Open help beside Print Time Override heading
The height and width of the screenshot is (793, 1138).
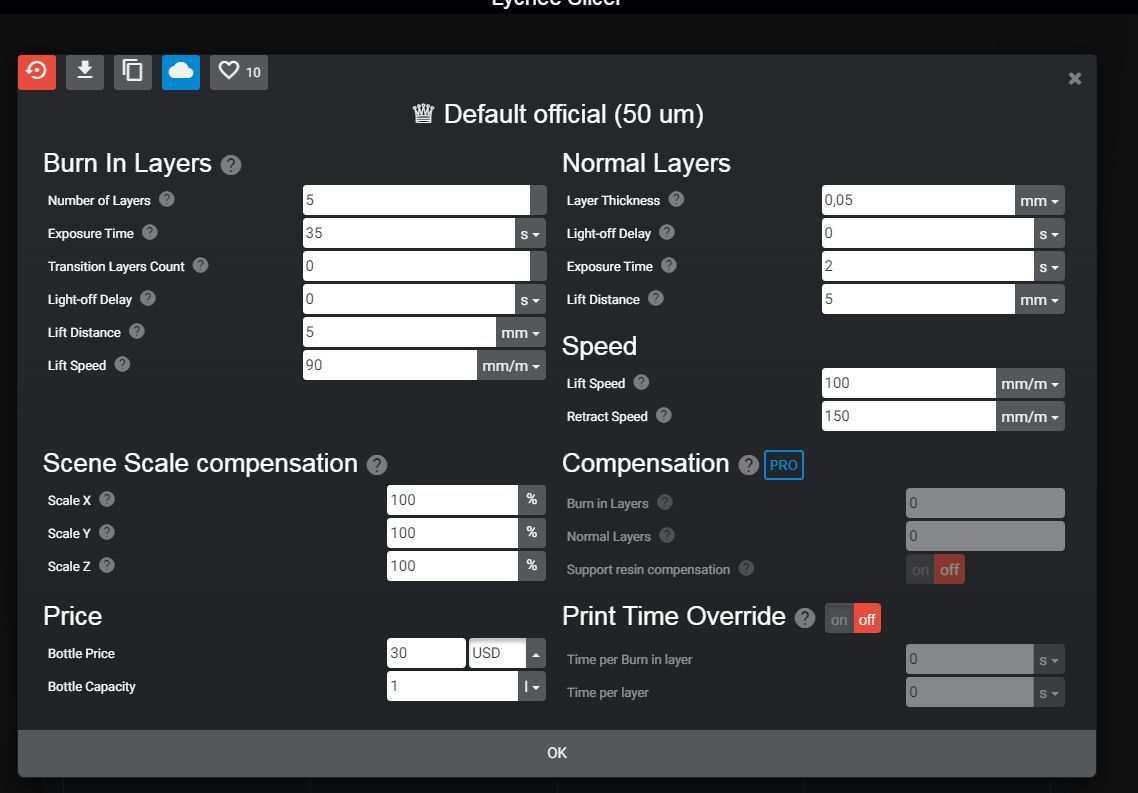pos(805,618)
